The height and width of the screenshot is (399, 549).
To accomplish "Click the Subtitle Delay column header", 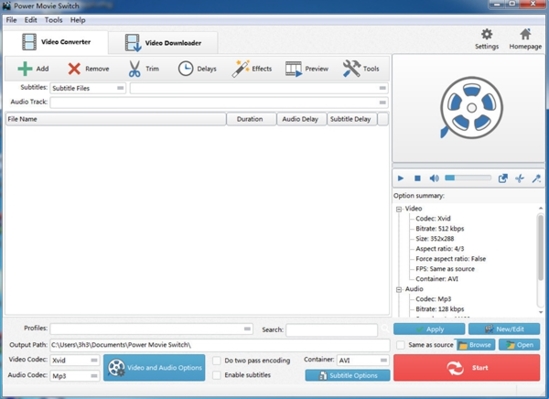I will tap(352, 119).
